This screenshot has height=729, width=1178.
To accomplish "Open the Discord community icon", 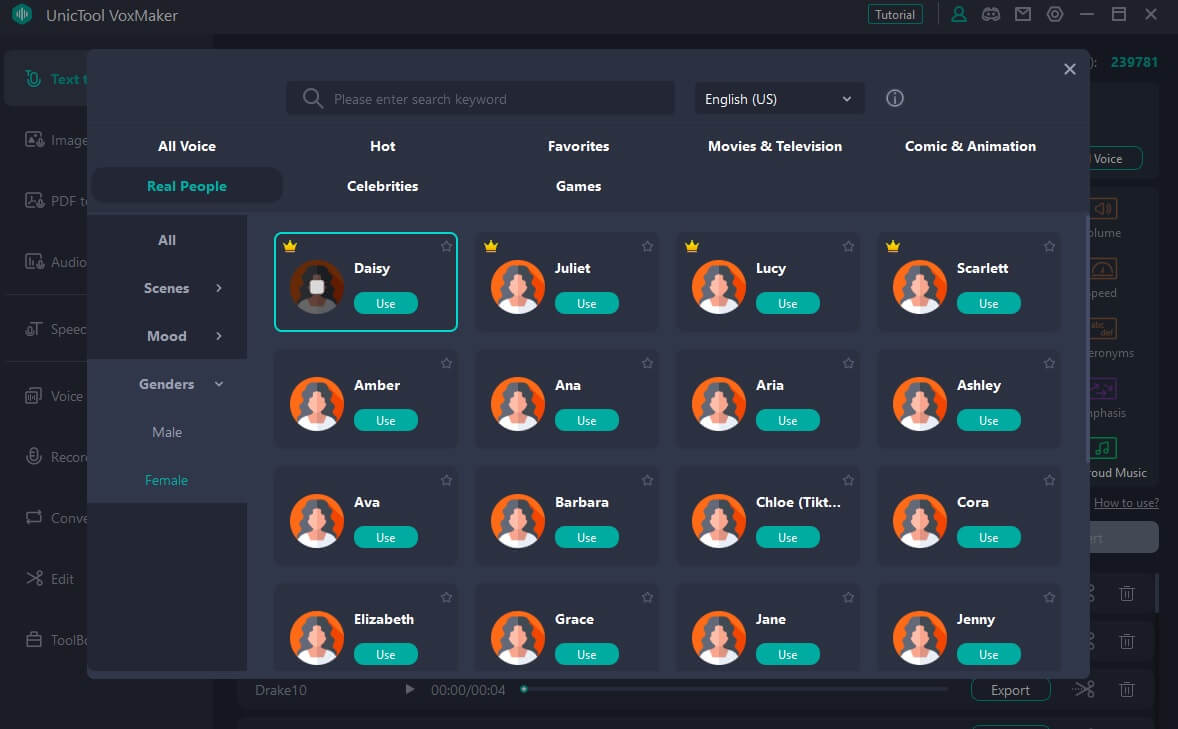I will tap(991, 14).
